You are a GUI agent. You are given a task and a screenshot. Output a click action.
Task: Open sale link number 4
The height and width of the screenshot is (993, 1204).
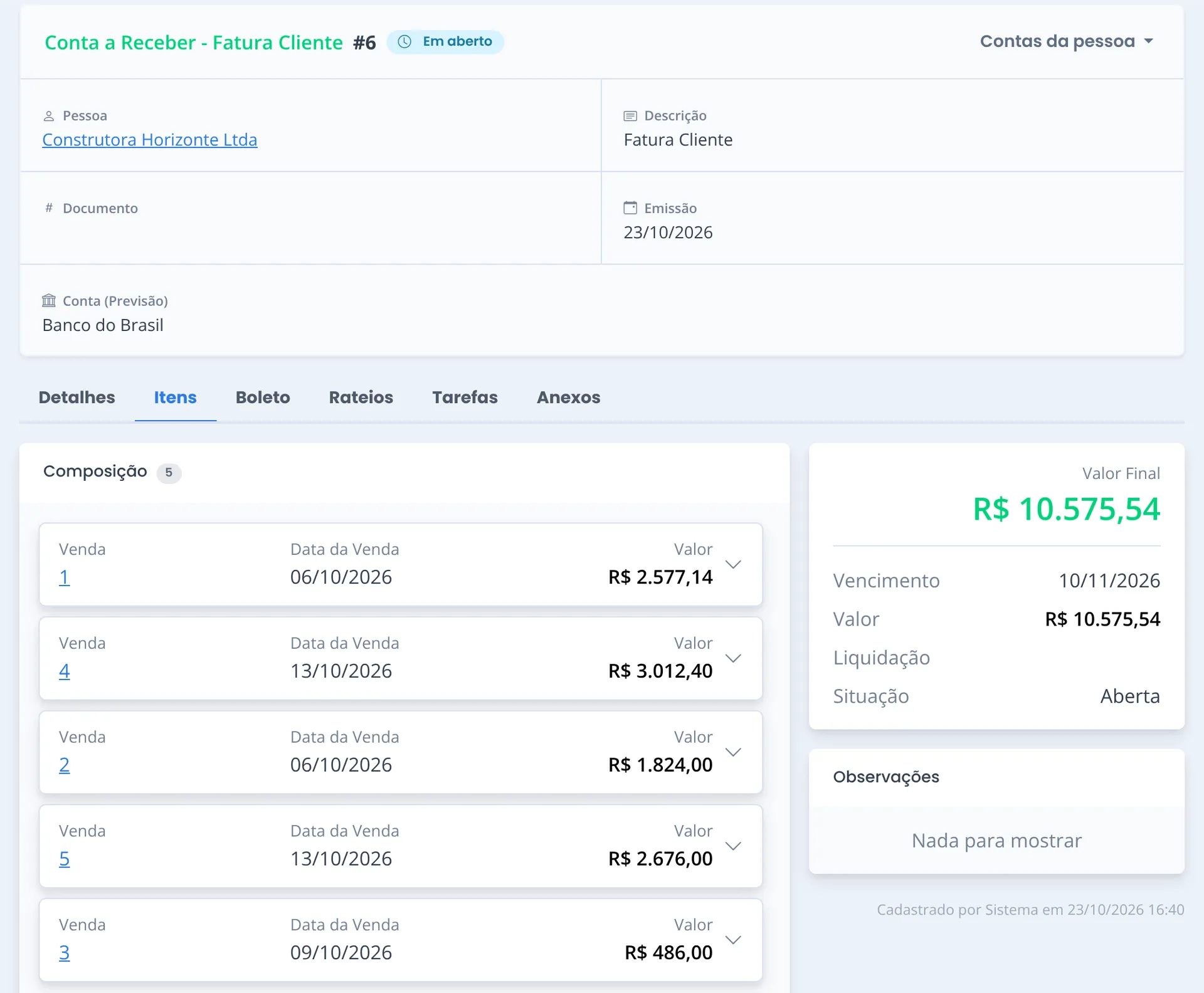click(x=65, y=671)
